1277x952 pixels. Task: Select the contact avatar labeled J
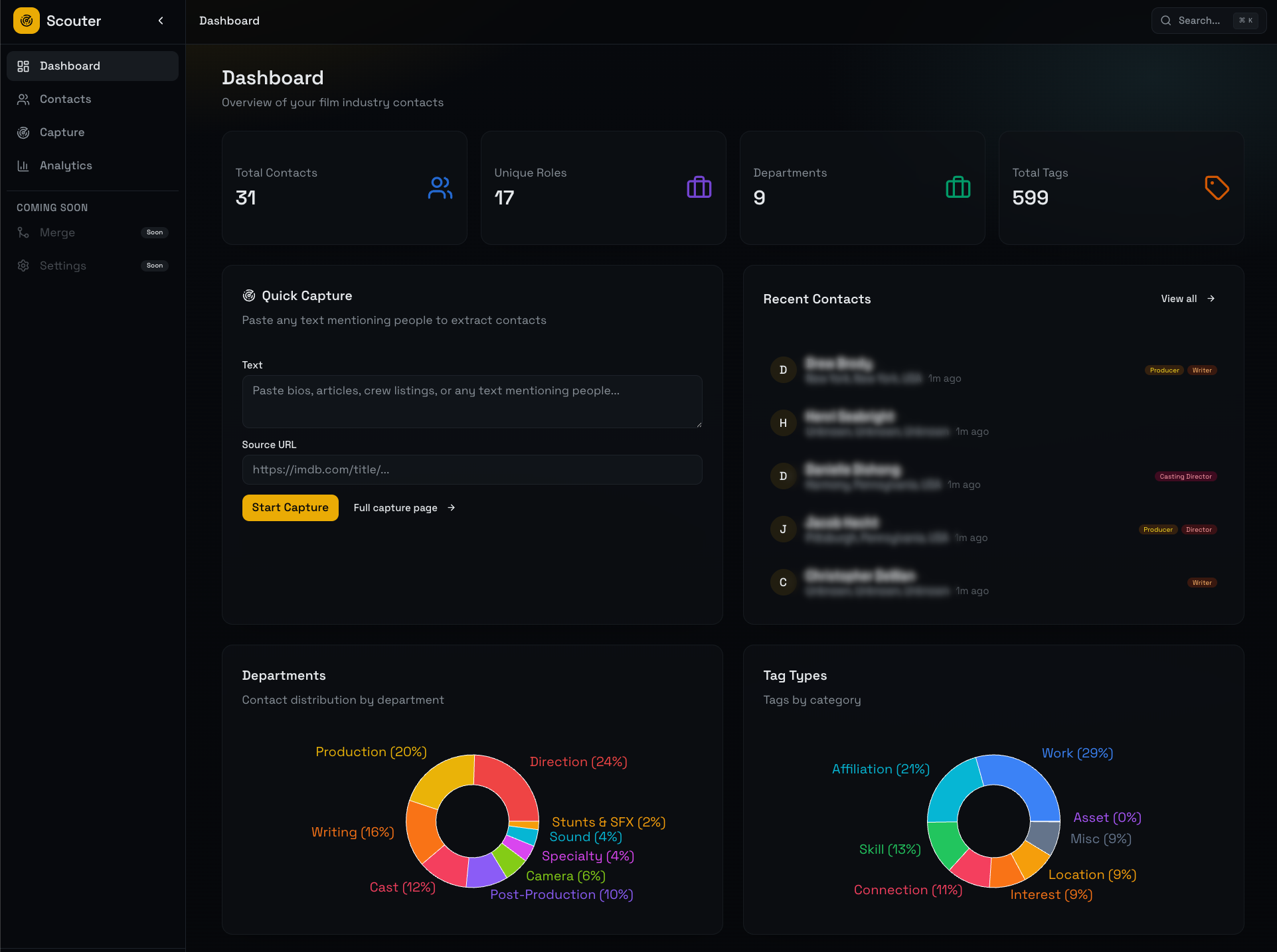pyautogui.click(x=783, y=529)
